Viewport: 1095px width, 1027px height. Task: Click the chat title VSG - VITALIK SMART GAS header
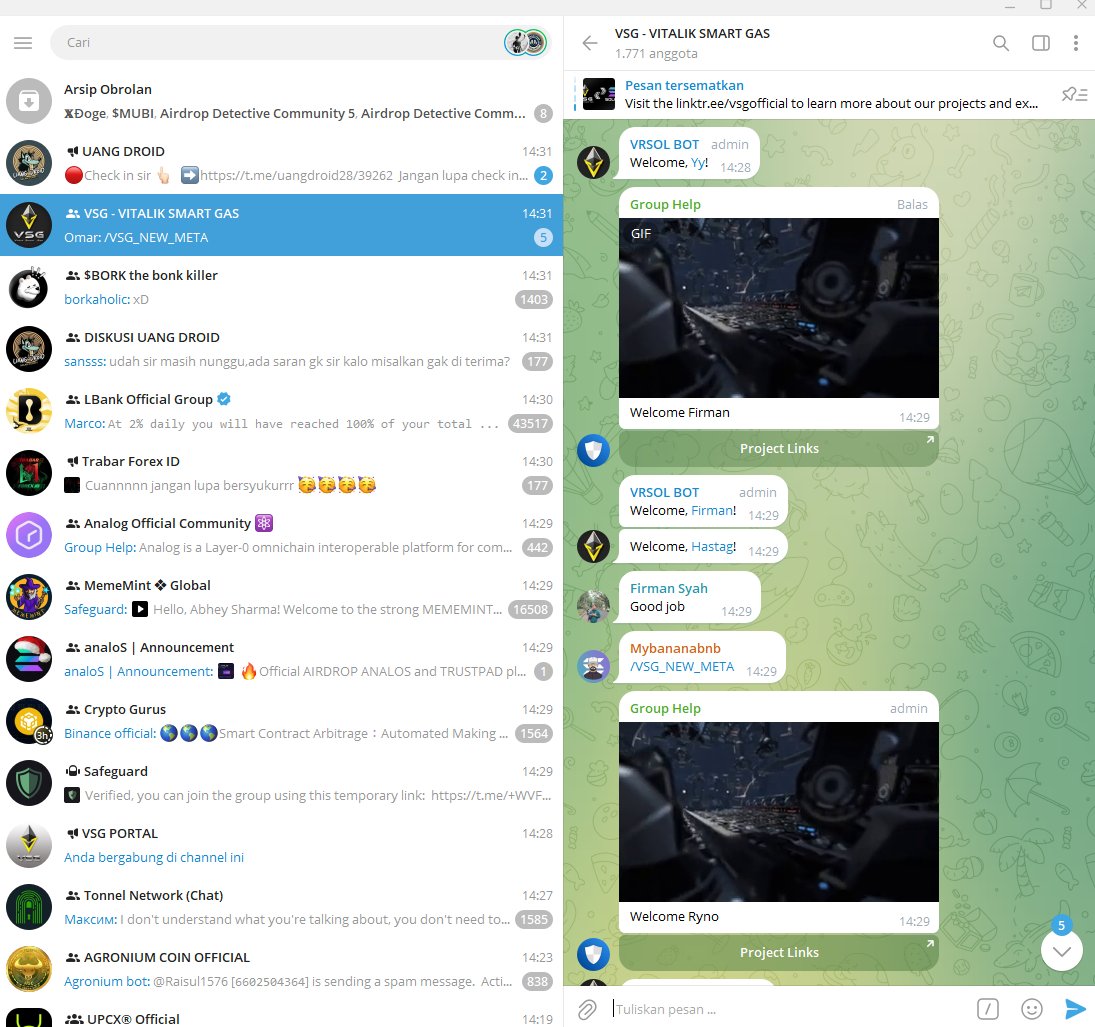click(x=692, y=34)
